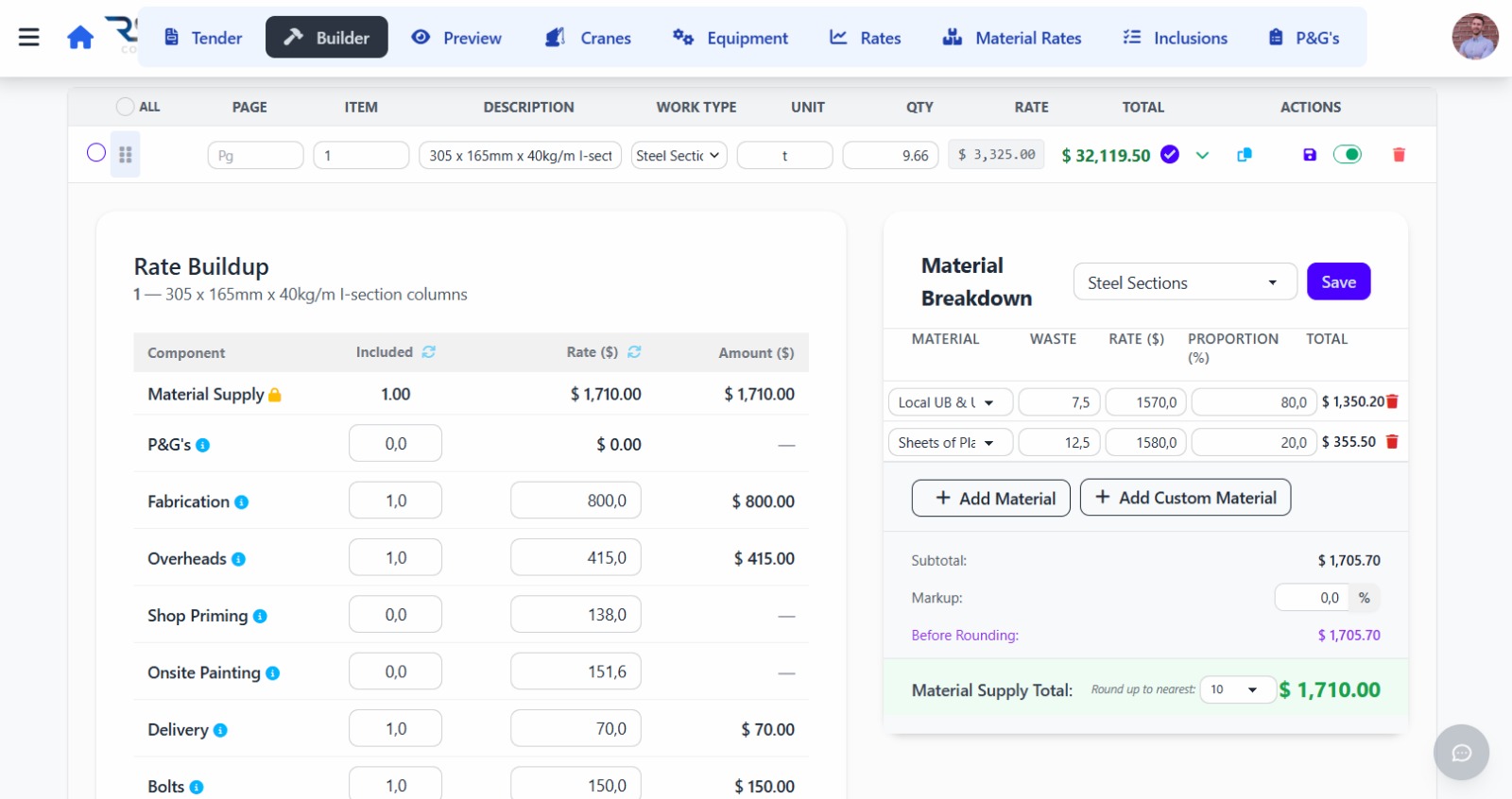Click the Fabrication rate input field
This screenshot has width=1512, height=799.
pos(576,501)
